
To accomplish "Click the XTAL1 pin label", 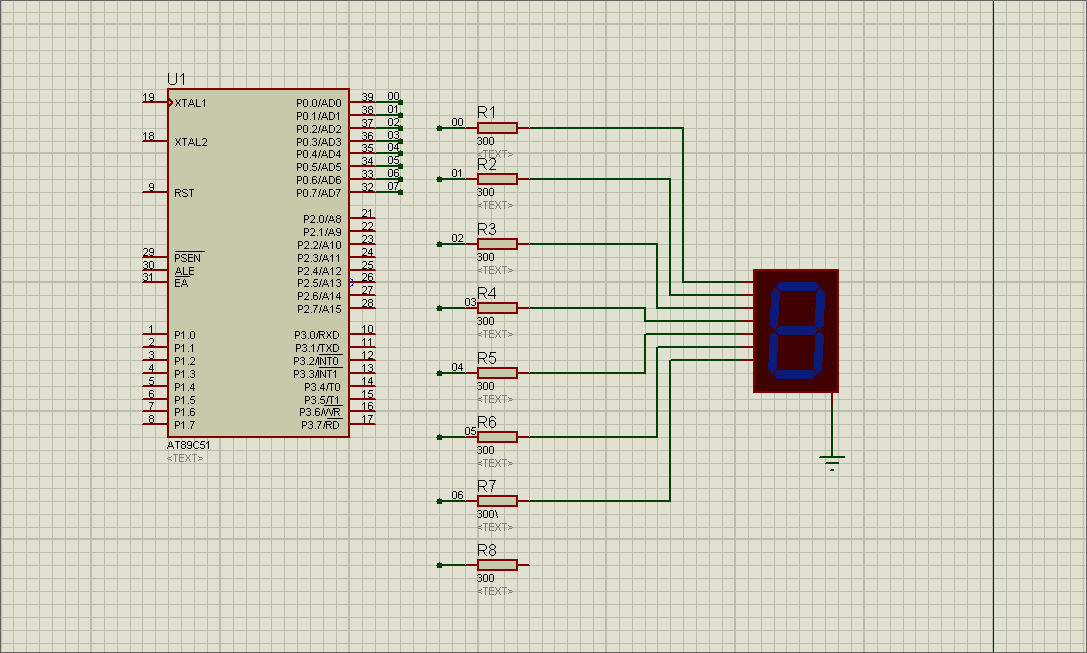I will [190, 103].
